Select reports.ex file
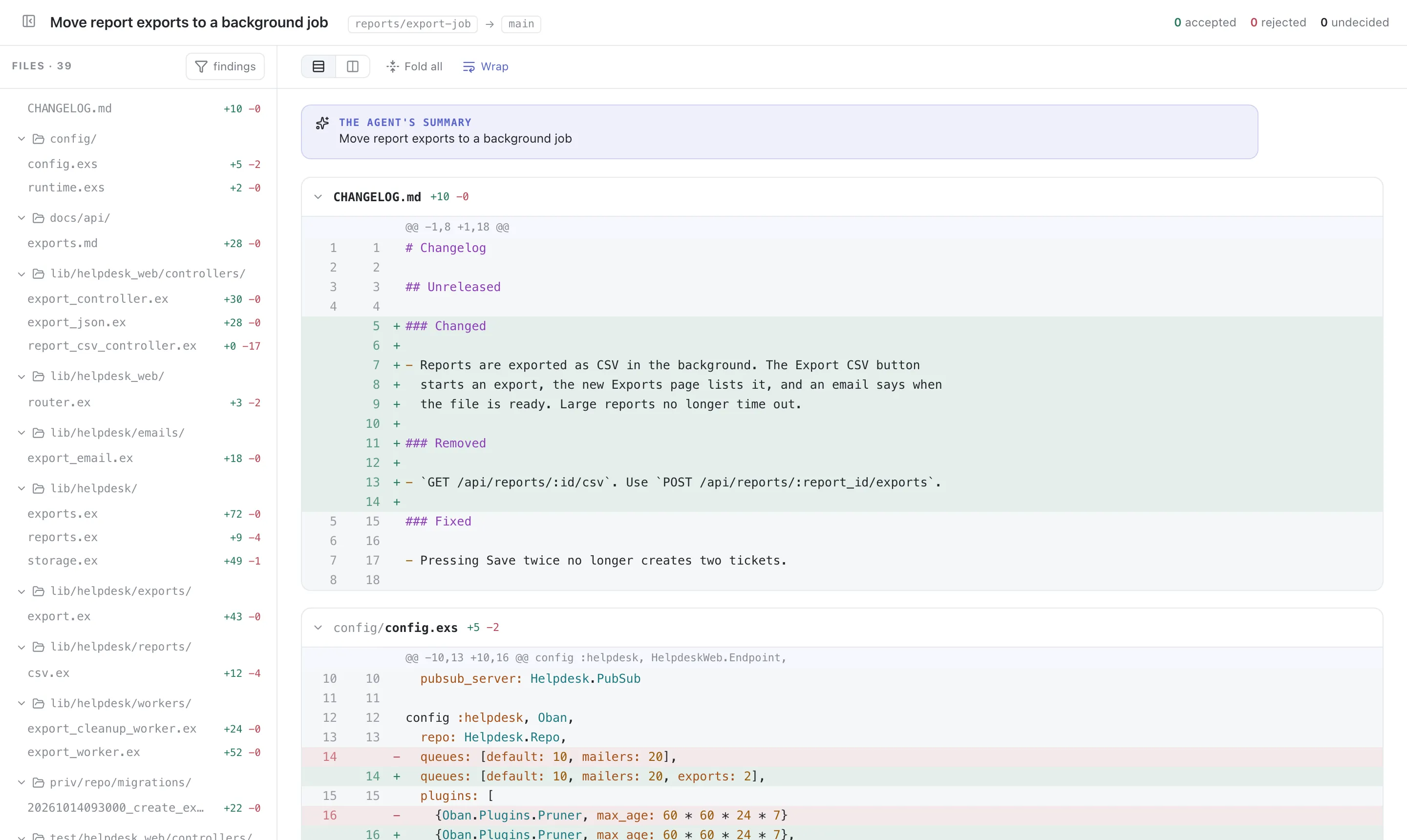Screen dimensions: 1407x840 pyautogui.click(x=138, y=538)
